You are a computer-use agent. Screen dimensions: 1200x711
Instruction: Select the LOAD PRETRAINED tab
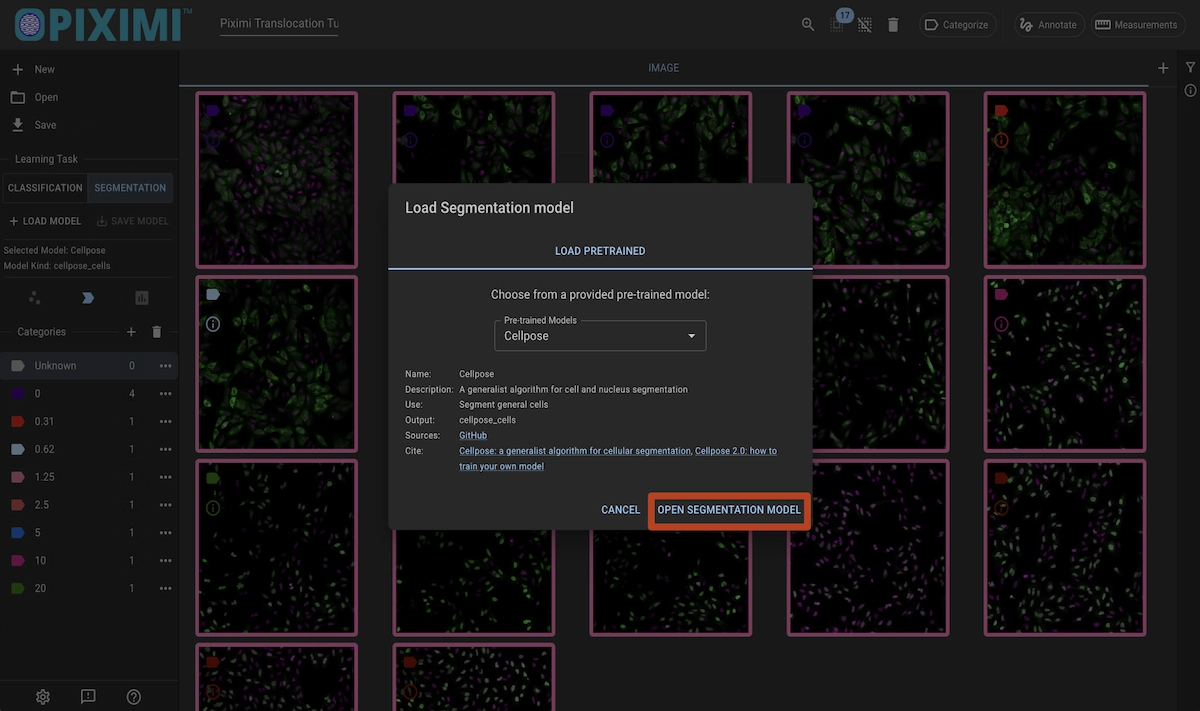[x=600, y=251]
